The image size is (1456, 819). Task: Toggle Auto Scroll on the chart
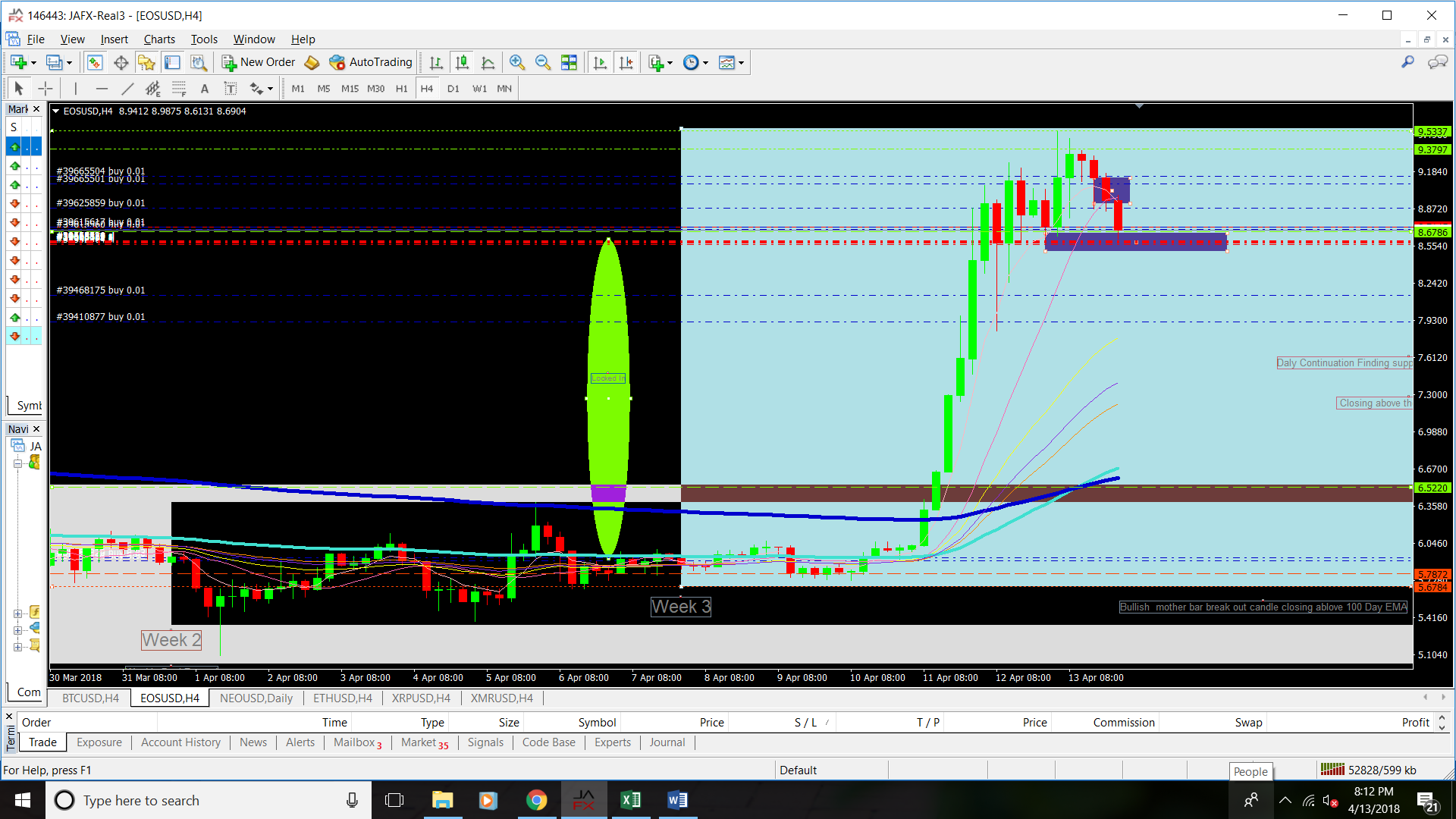click(x=600, y=62)
